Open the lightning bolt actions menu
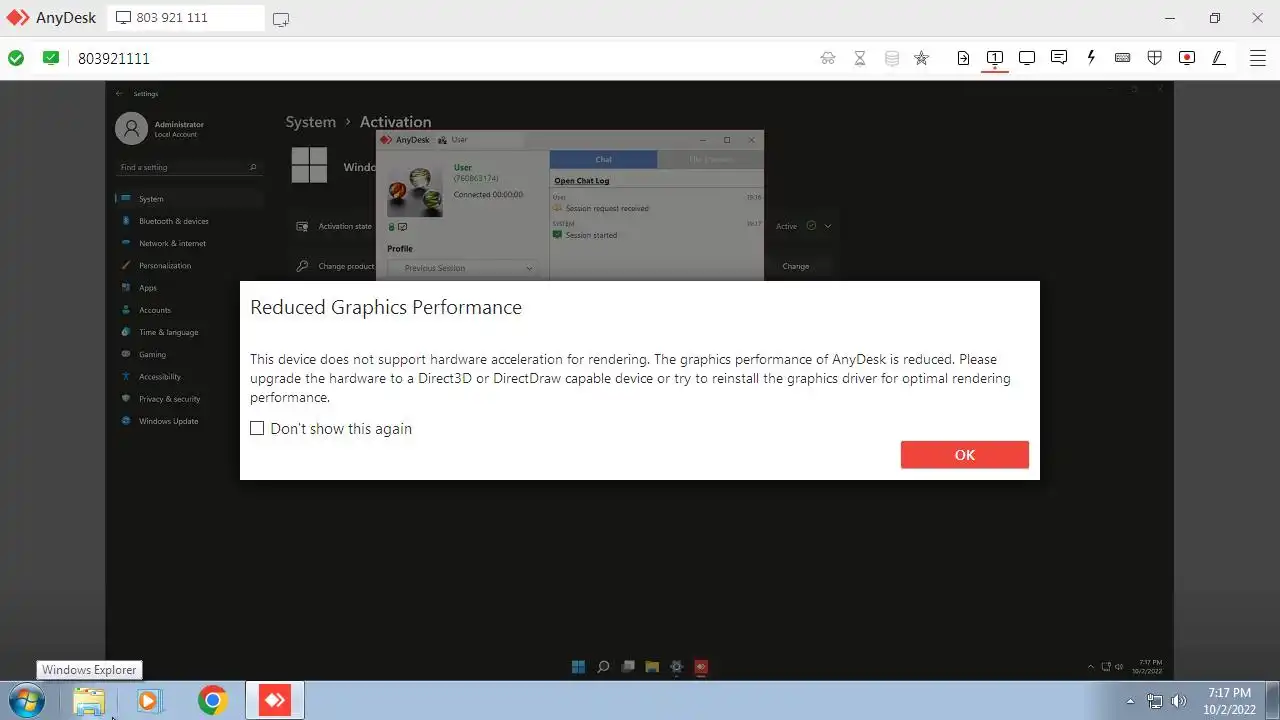The height and width of the screenshot is (720, 1280). click(1091, 58)
